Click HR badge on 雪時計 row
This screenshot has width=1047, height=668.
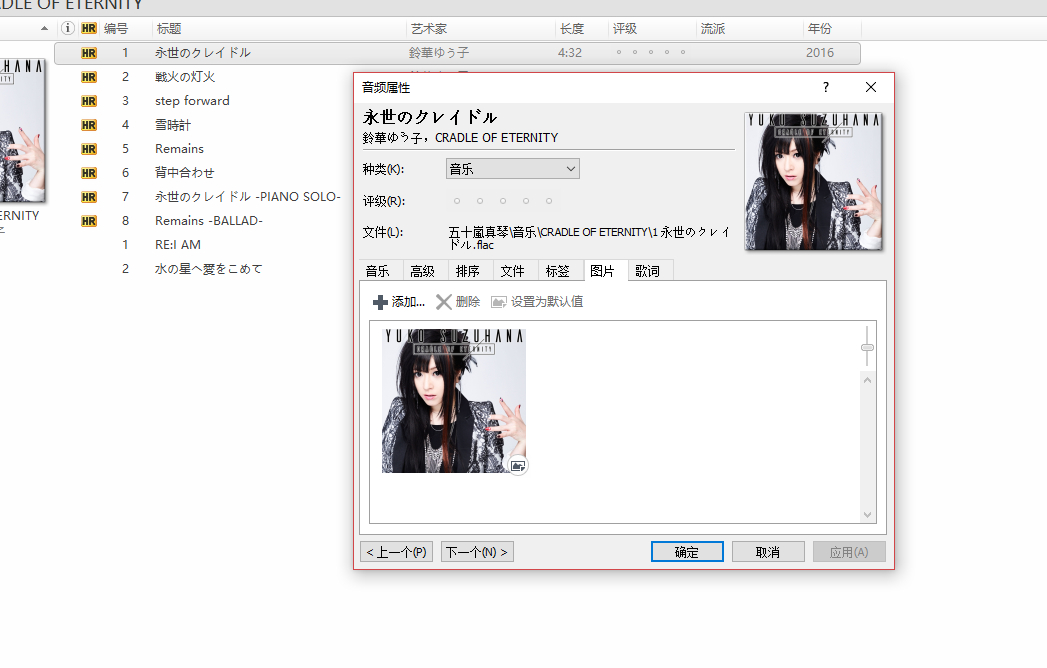89,125
